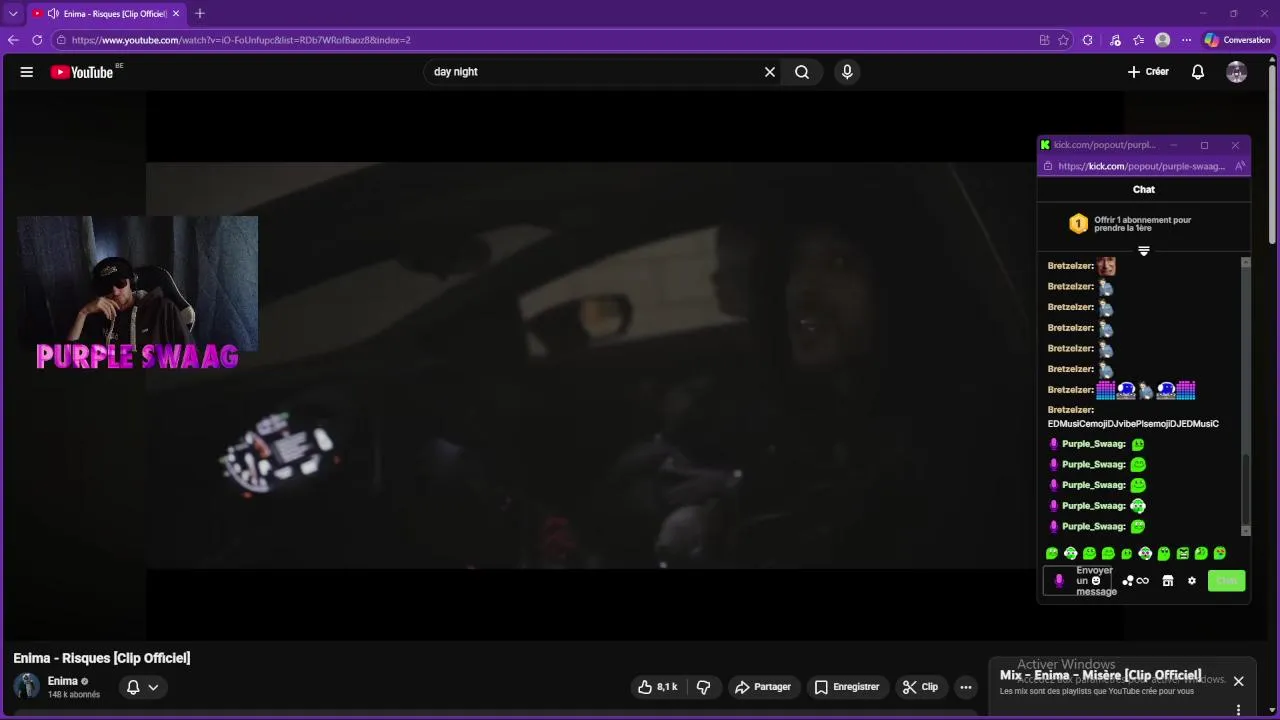Run search with the magnifier button
Viewport: 1280px width, 720px height.
pyautogui.click(x=802, y=72)
